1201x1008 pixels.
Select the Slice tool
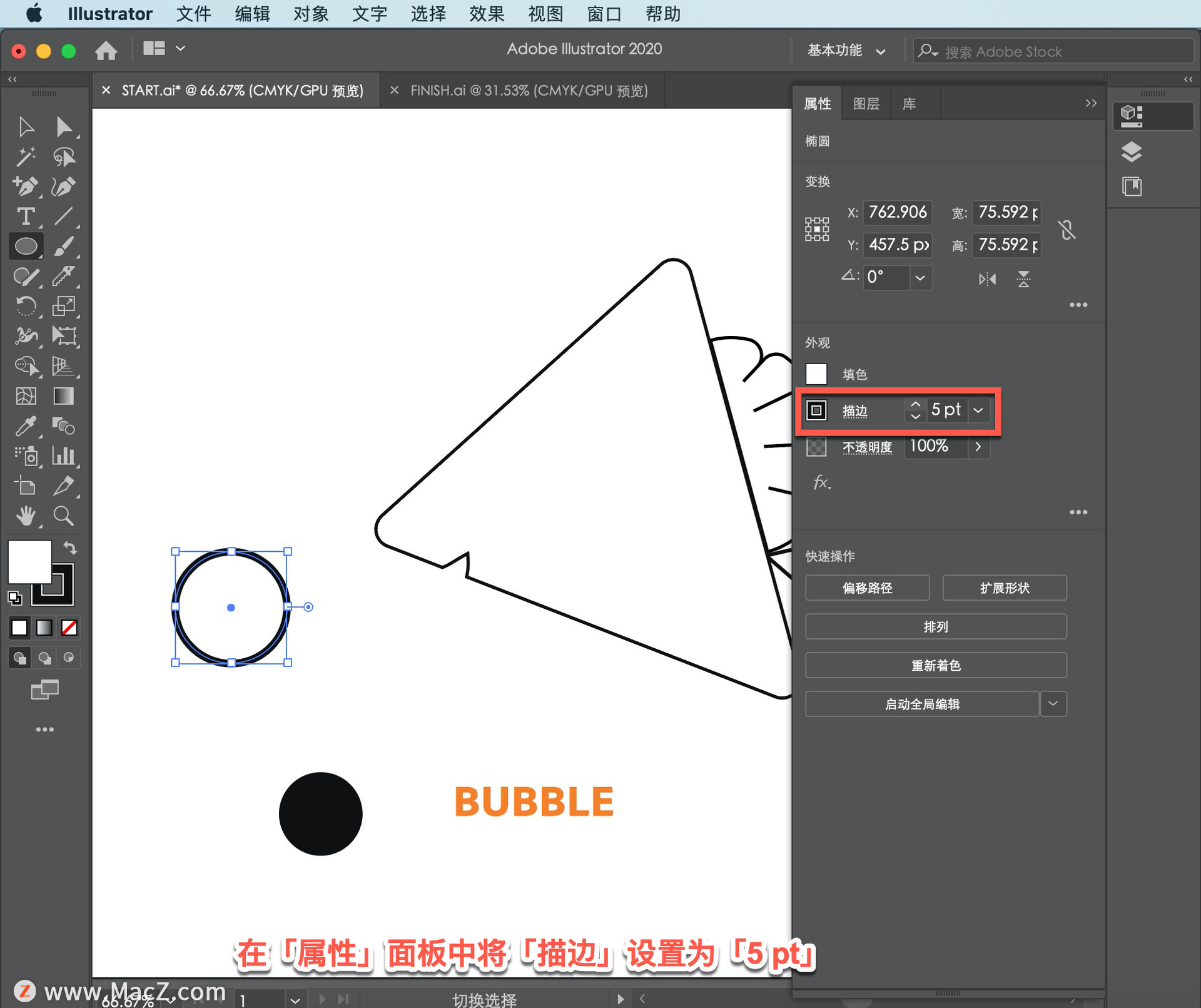64,486
